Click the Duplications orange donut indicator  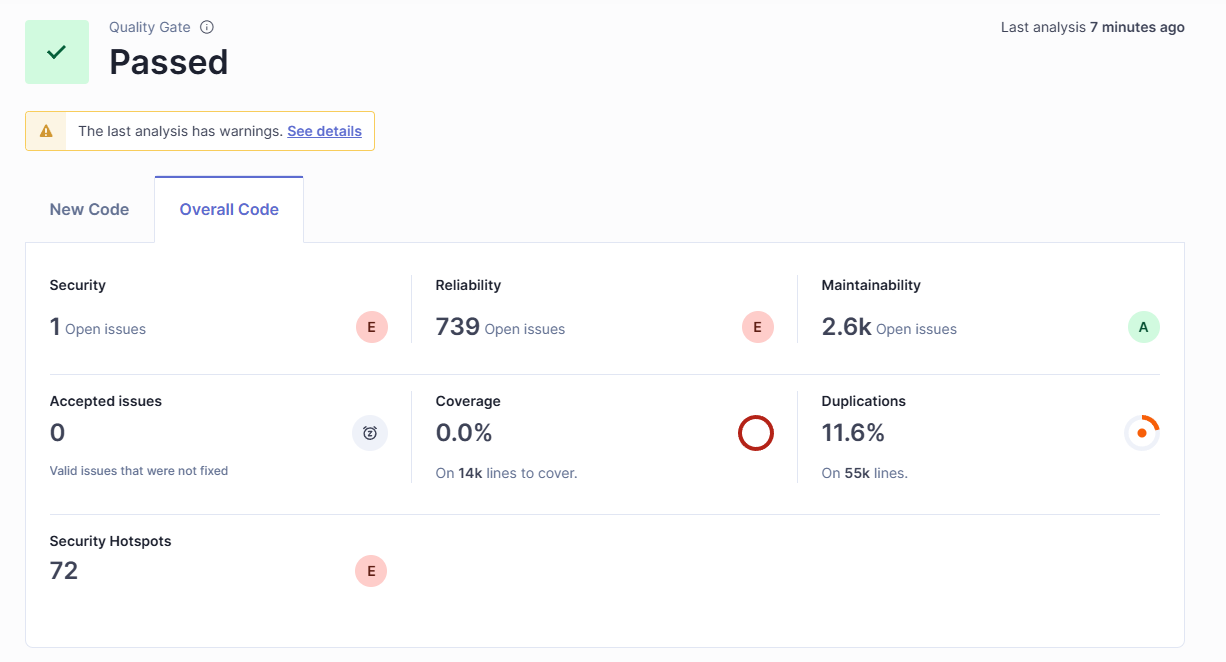1142,433
